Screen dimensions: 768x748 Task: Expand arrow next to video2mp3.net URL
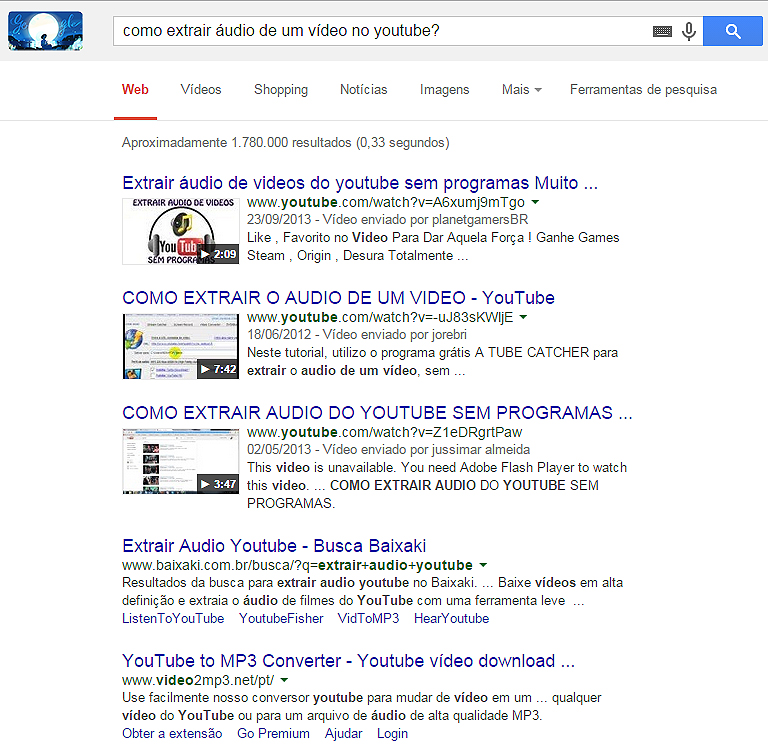point(285,680)
